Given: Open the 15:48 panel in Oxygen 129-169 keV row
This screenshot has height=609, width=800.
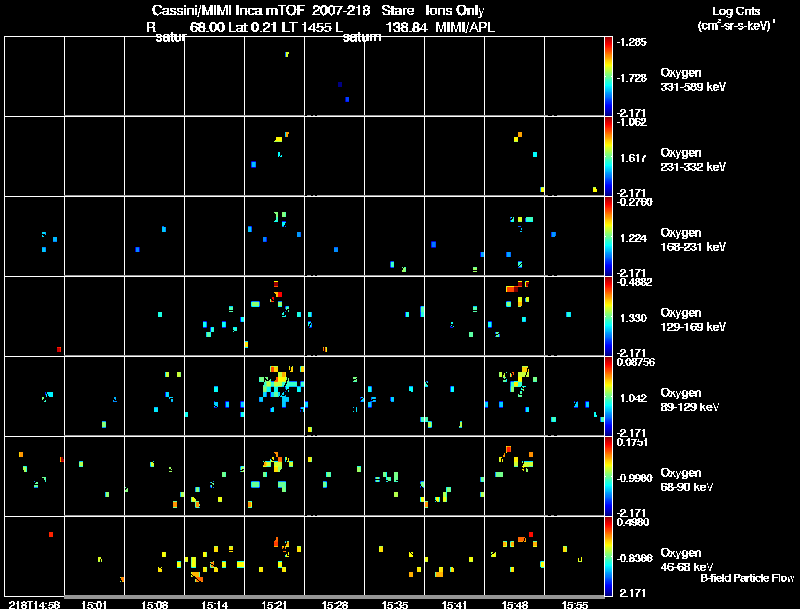Looking at the screenshot, I should coord(514,316).
